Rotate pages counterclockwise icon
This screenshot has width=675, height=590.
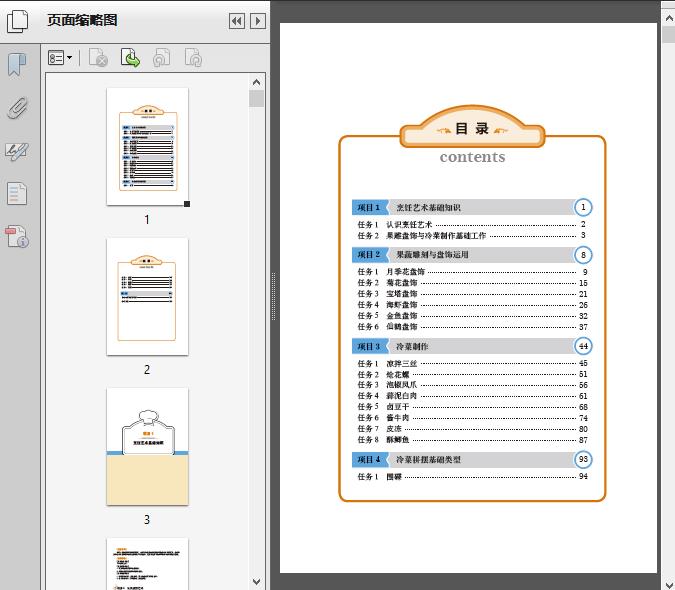tap(161, 58)
